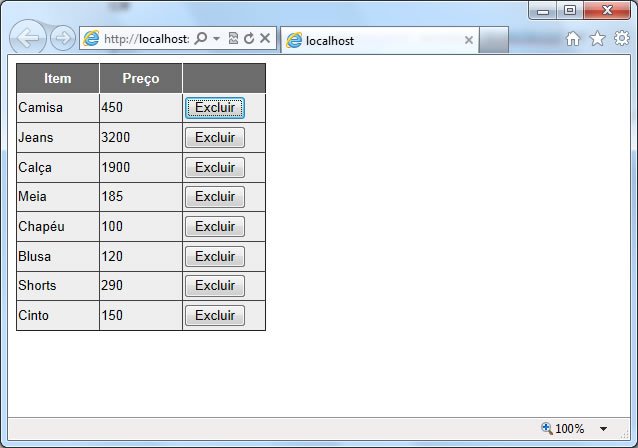The image size is (638, 448).
Task: Click the browser Forward arrow button
Action: (63, 38)
